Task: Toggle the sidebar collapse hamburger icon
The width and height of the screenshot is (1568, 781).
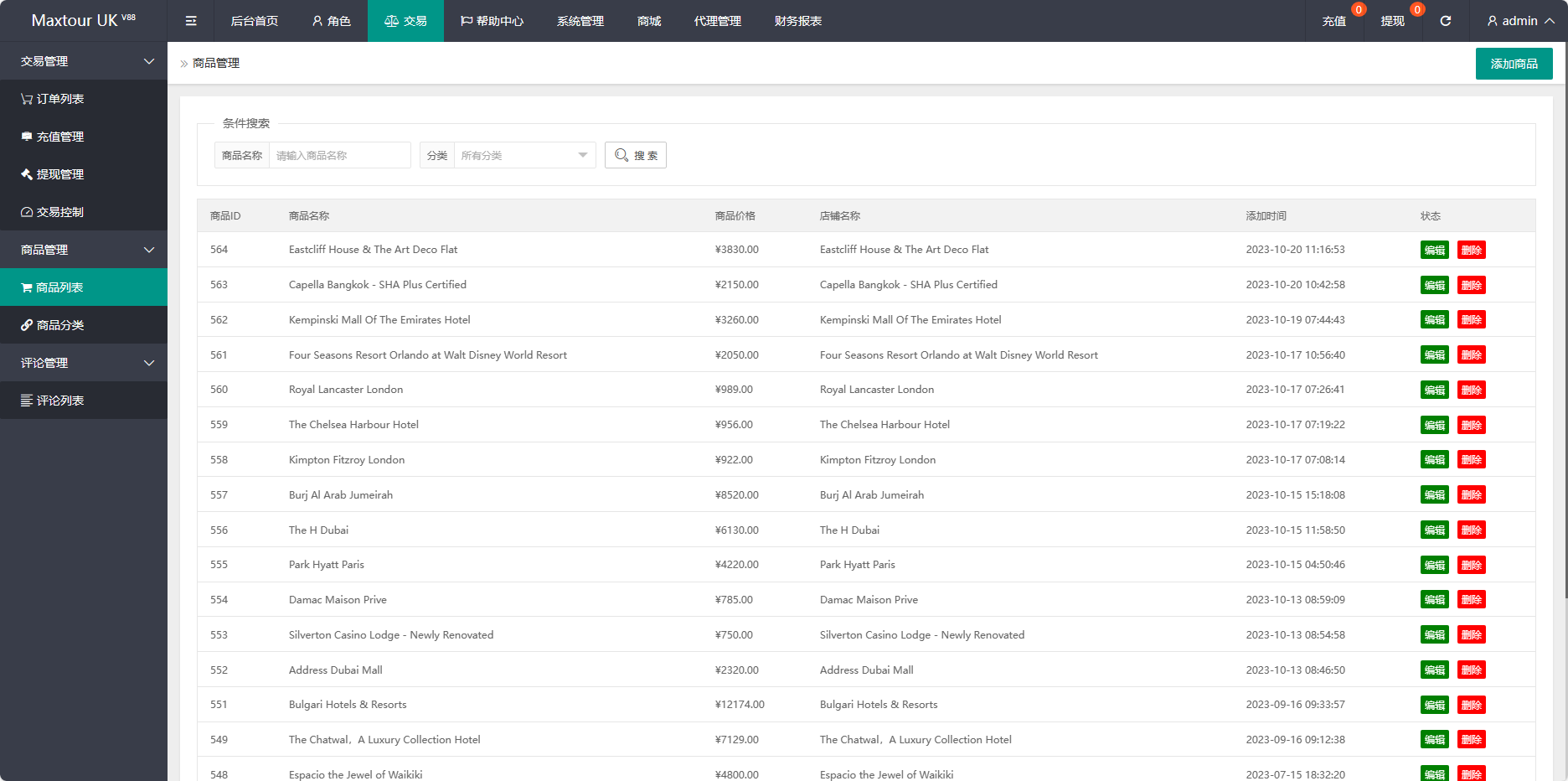Action: coord(191,21)
